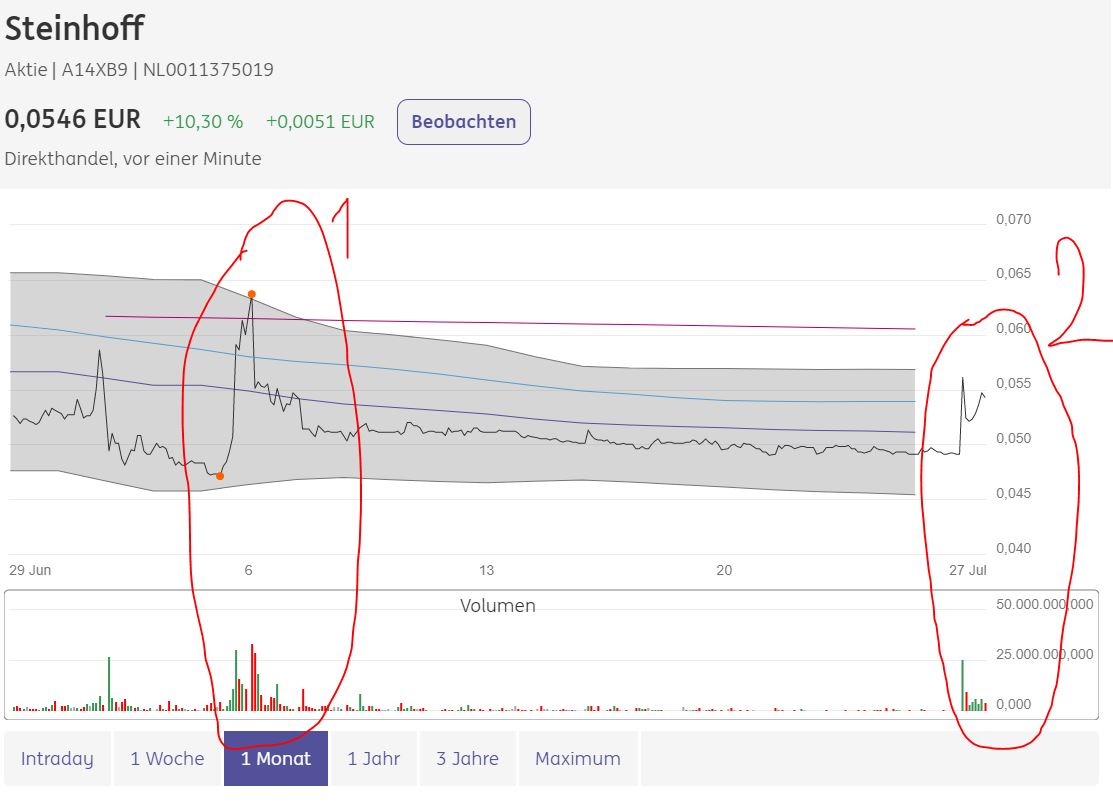
Task: Click the Beobachten button
Action: 464,122
